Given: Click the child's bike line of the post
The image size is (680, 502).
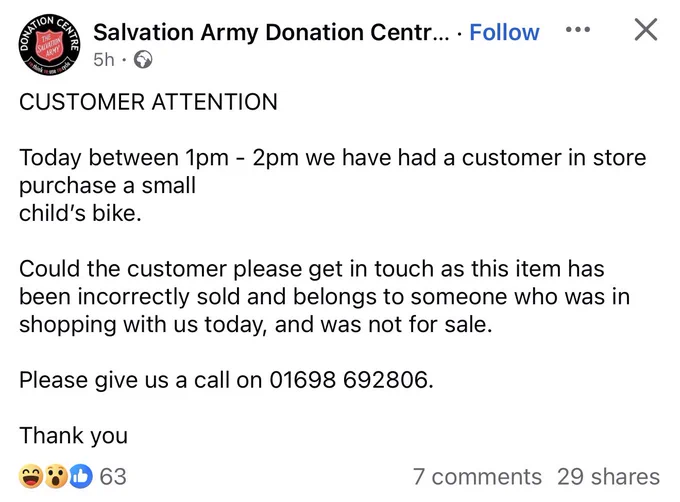Looking at the screenshot, I should coord(80,213).
